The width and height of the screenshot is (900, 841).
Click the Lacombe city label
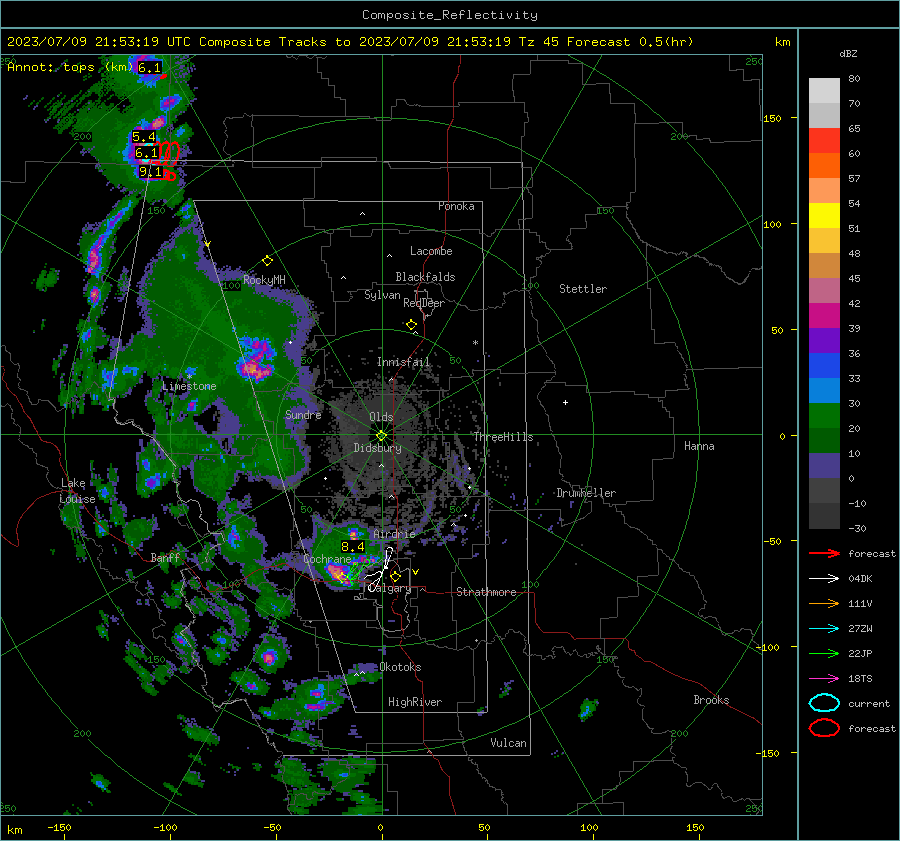(431, 251)
